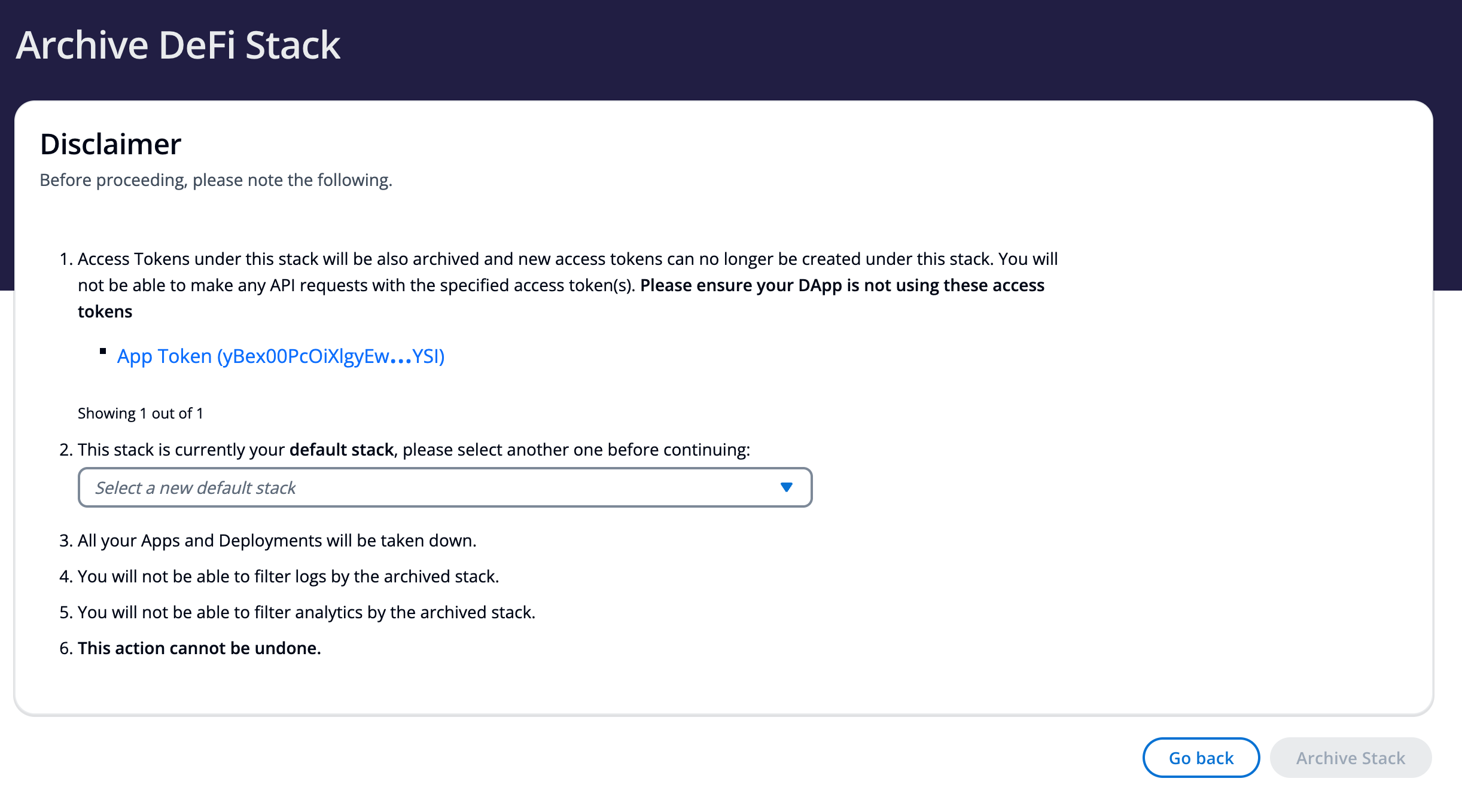Click 'Showing 1 out of 1' text
1462x812 pixels.
(141, 413)
